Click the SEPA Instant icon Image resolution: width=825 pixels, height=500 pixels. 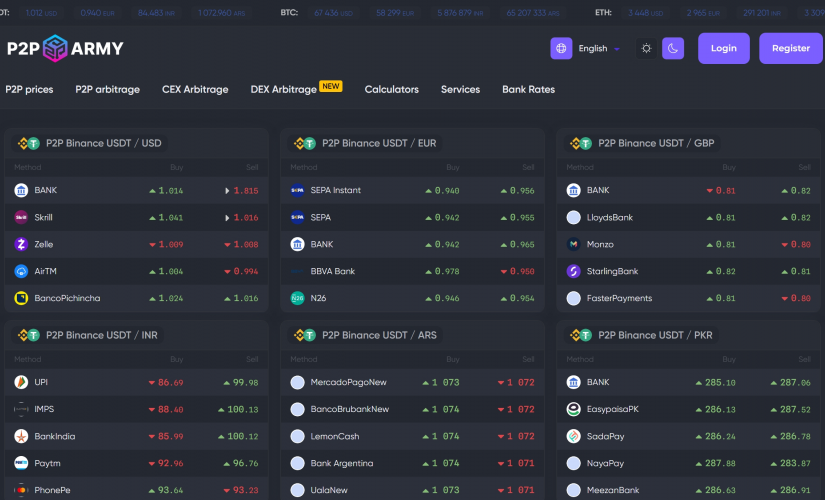[297, 190]
